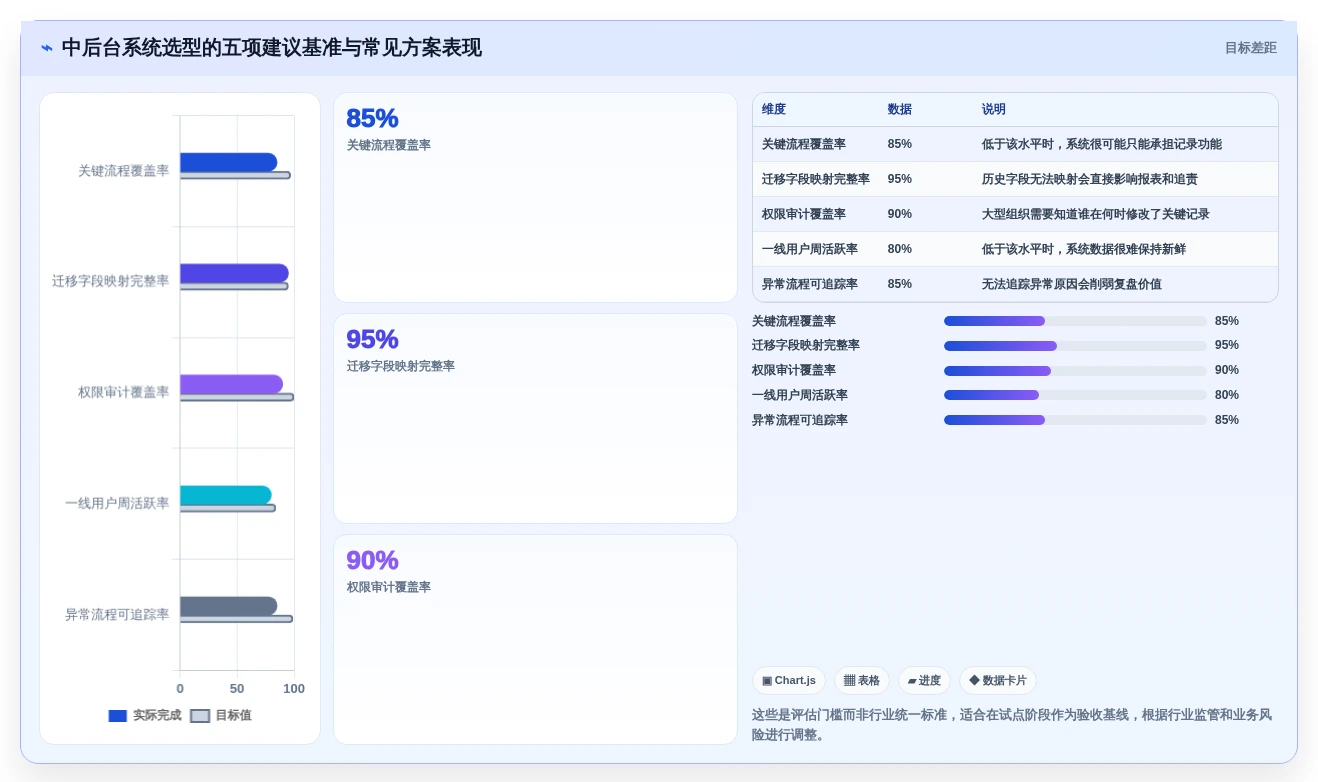
Task: Click the slate 异常流程可追踪率 bar in the chart
Action: [228, 606]
